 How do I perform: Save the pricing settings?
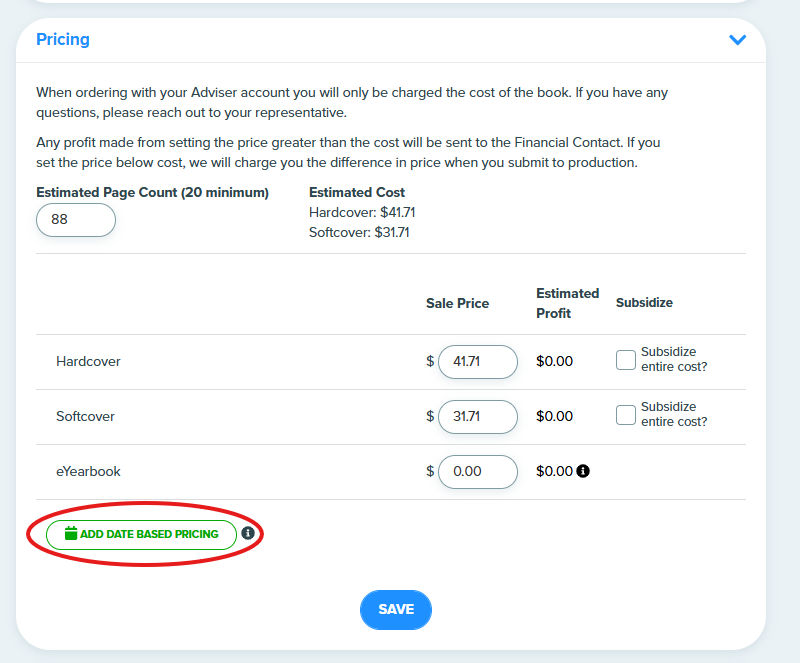pos(396,610)
